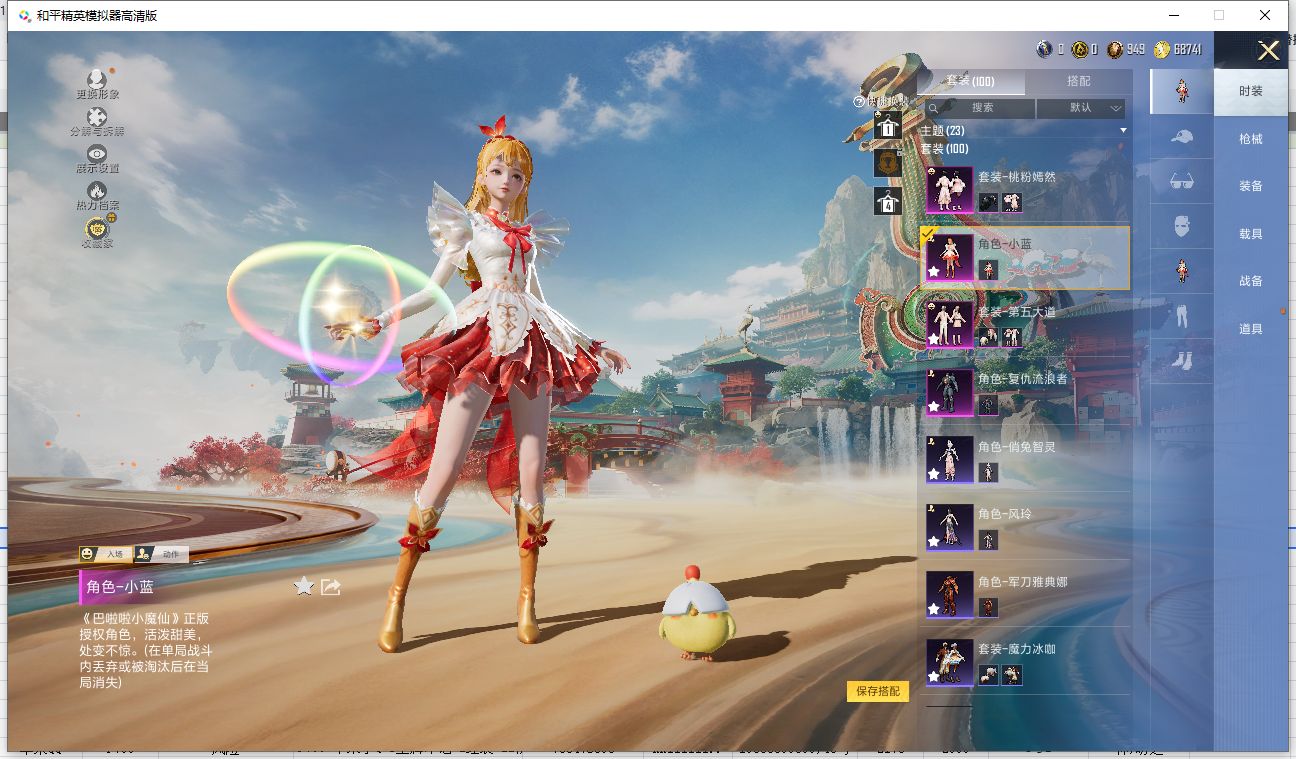Switch to the 动作 action tab
This screenshot has height=759, width=1296.
pos(162,554)
